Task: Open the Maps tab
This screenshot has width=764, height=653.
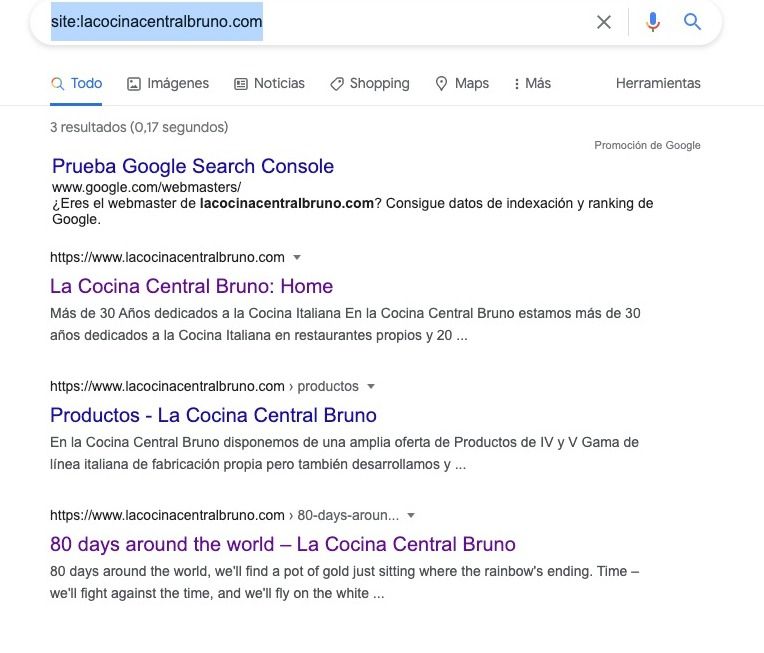Action: (462, 83)
